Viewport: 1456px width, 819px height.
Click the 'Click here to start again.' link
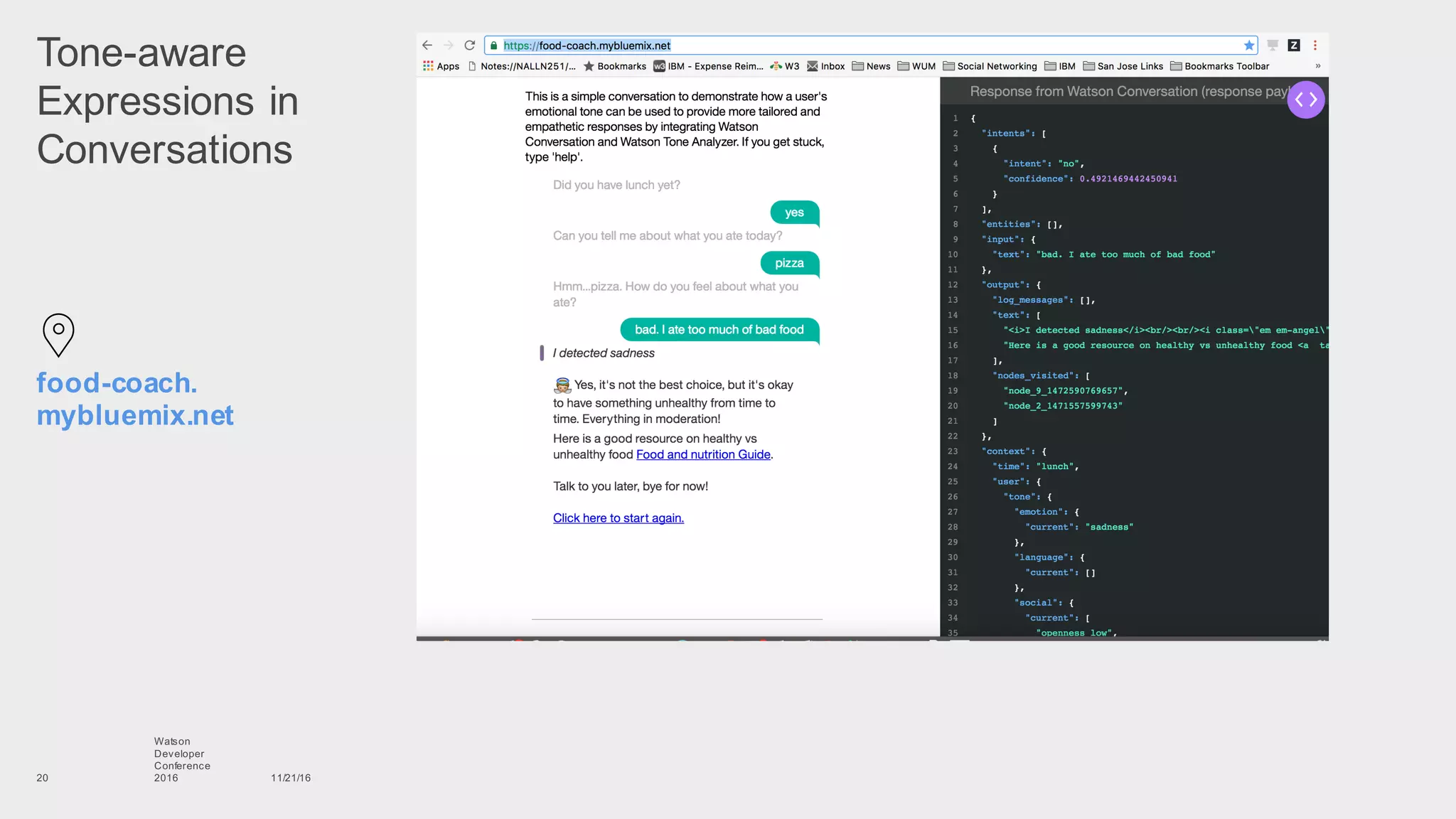(x=619, y=518)
